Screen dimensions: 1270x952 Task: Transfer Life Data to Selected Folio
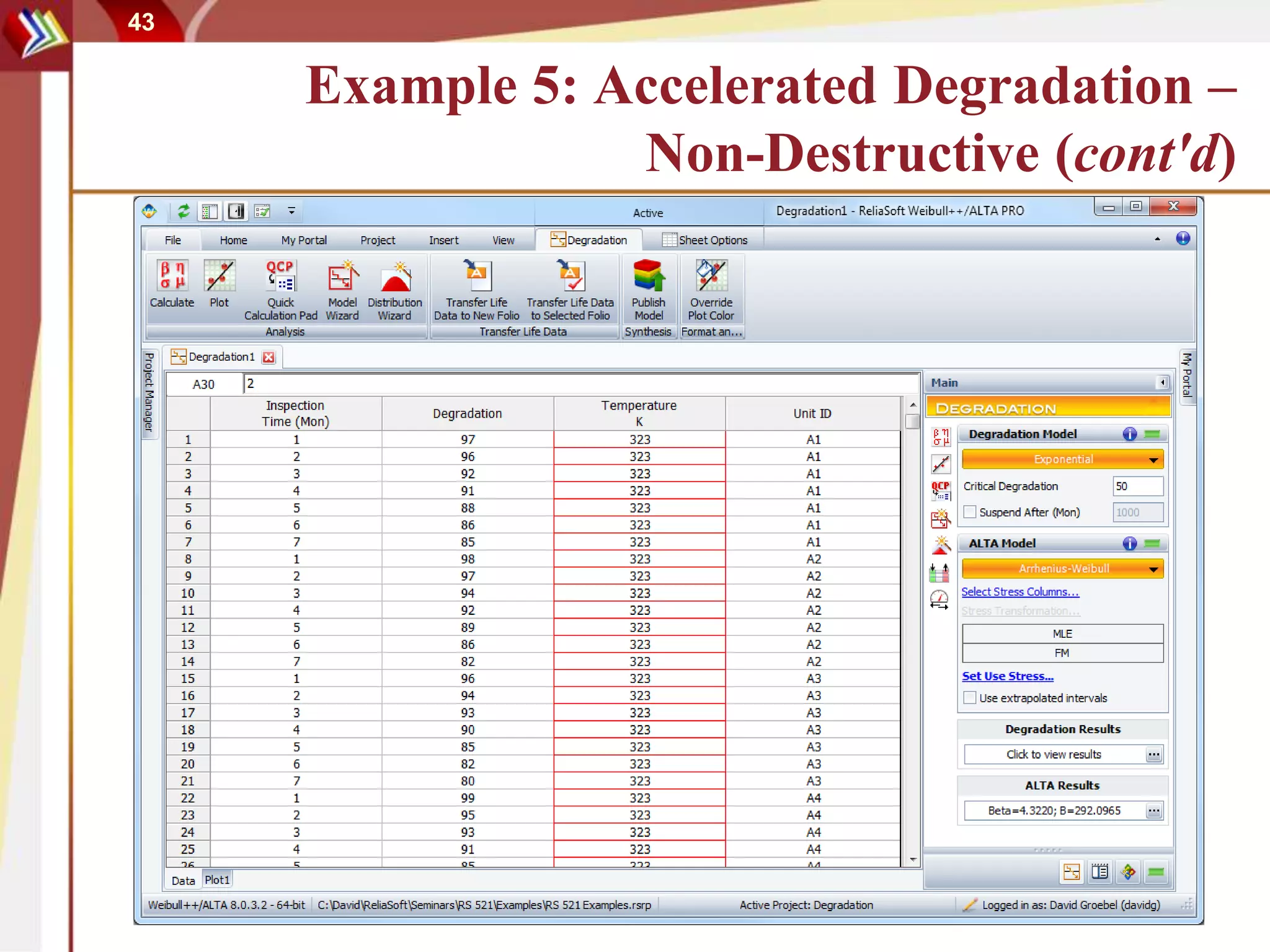click(570, 290)
